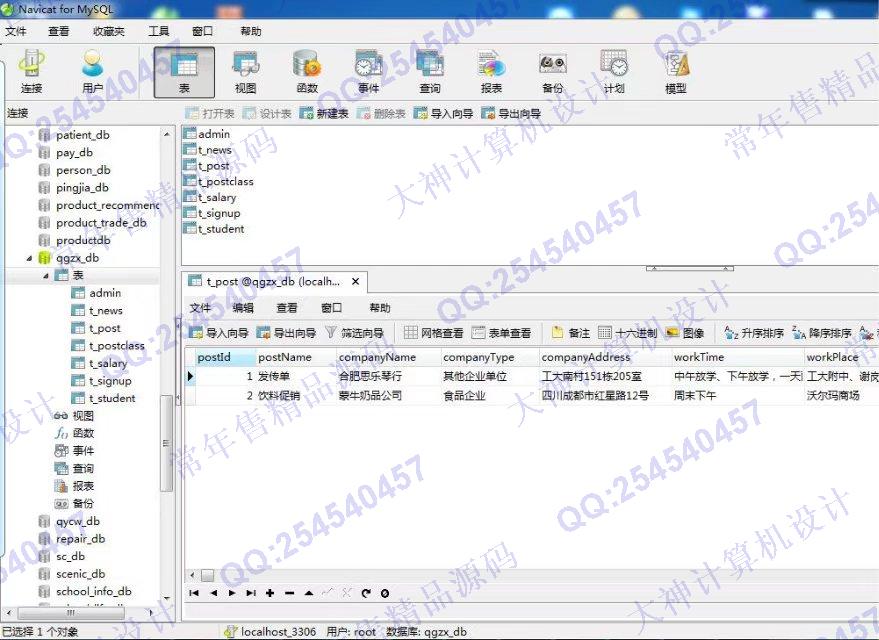The width and height of the screenshot is (879, 640).
Task: Open the 备份 (Backup) tool
Action: [552, 72]
